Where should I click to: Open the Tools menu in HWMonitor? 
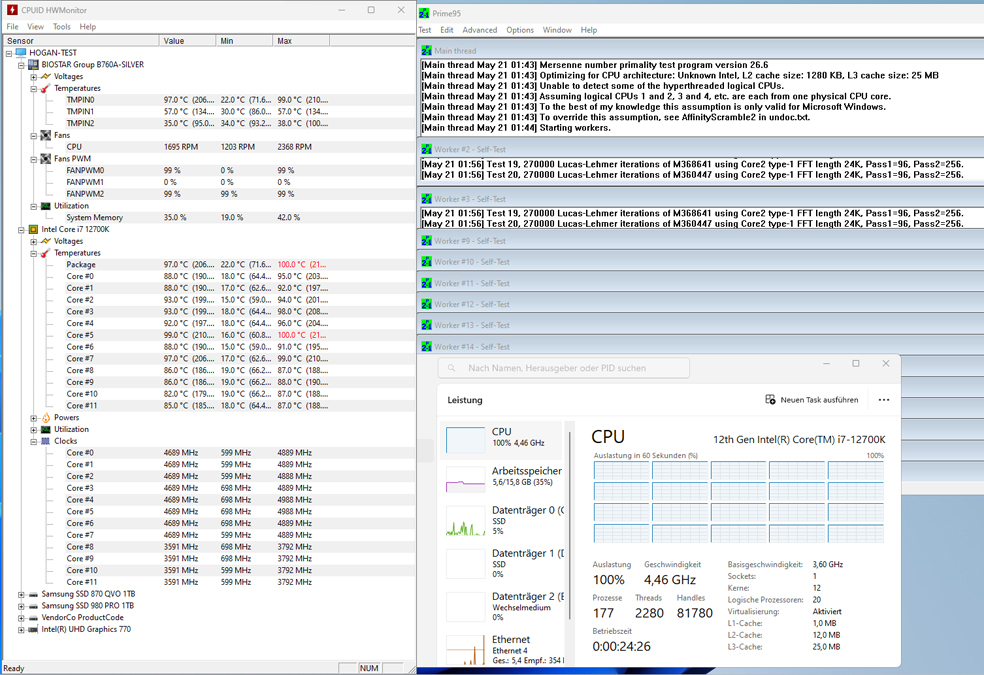pos(62,27)
